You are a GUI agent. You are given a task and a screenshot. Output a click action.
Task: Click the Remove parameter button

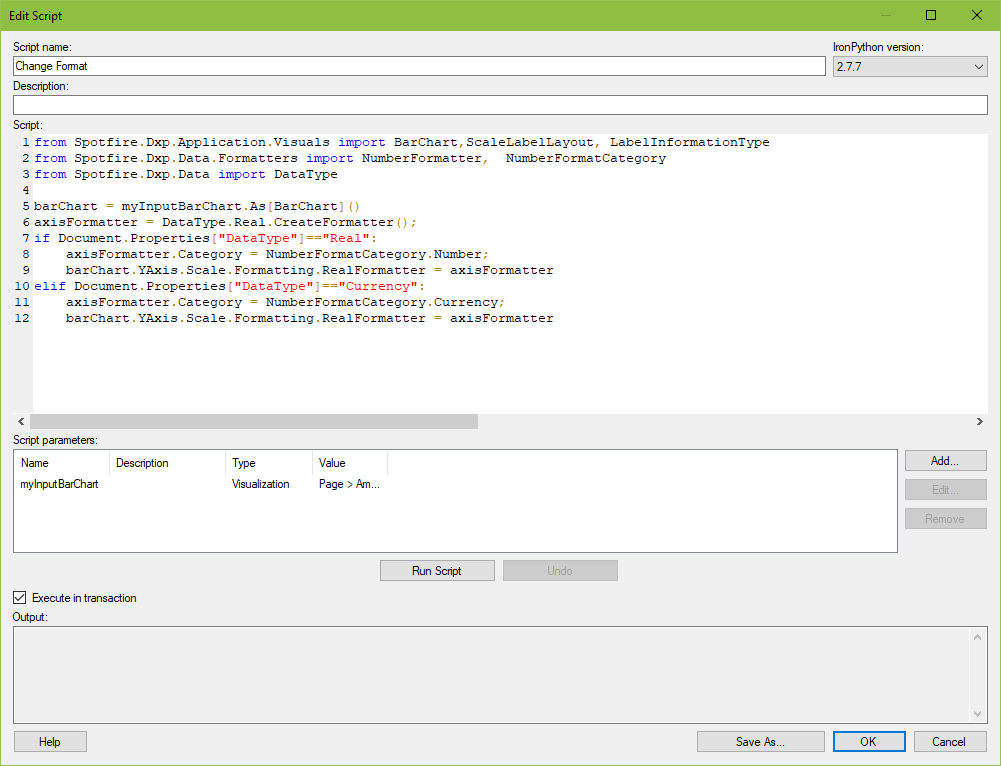click(x=944, y=518)
